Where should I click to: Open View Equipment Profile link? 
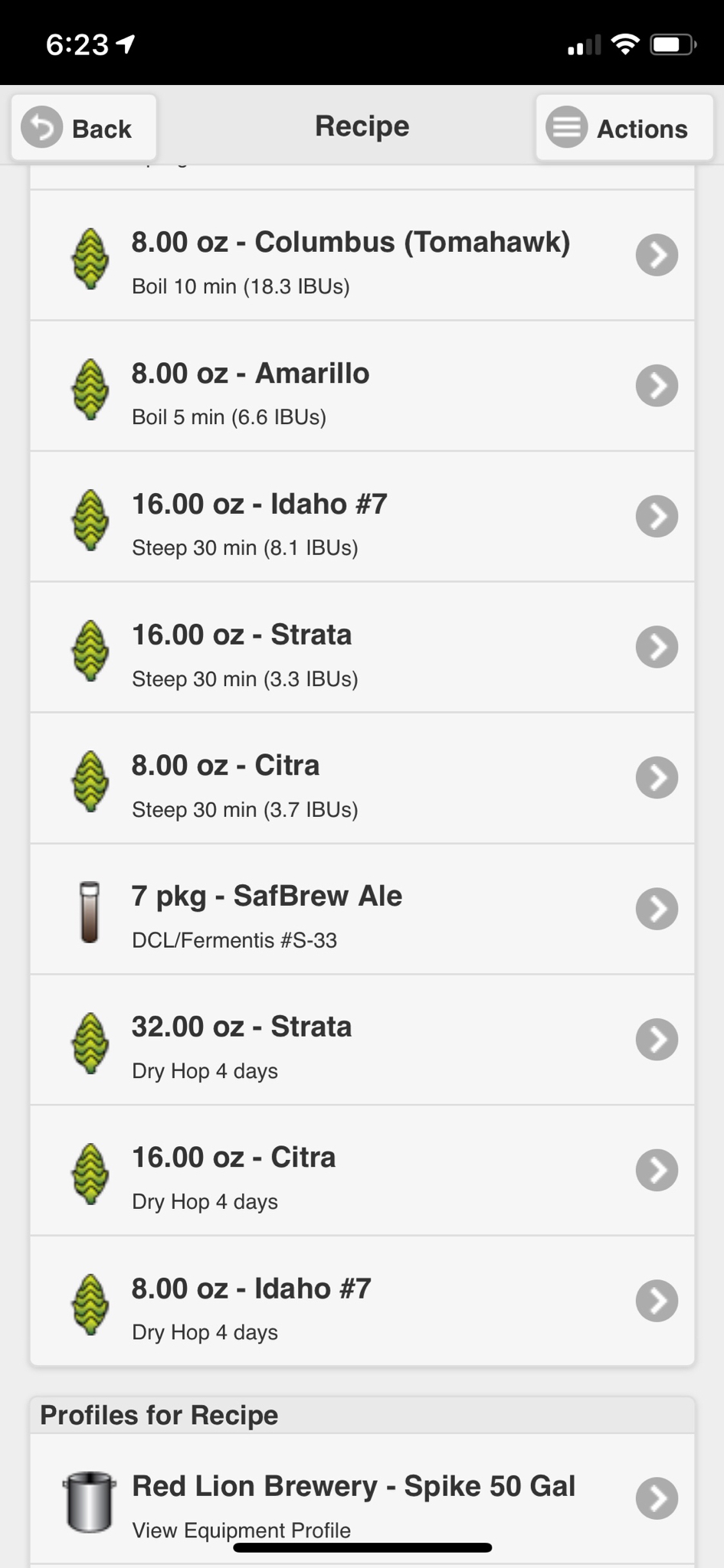click(x=241, y=1530)
